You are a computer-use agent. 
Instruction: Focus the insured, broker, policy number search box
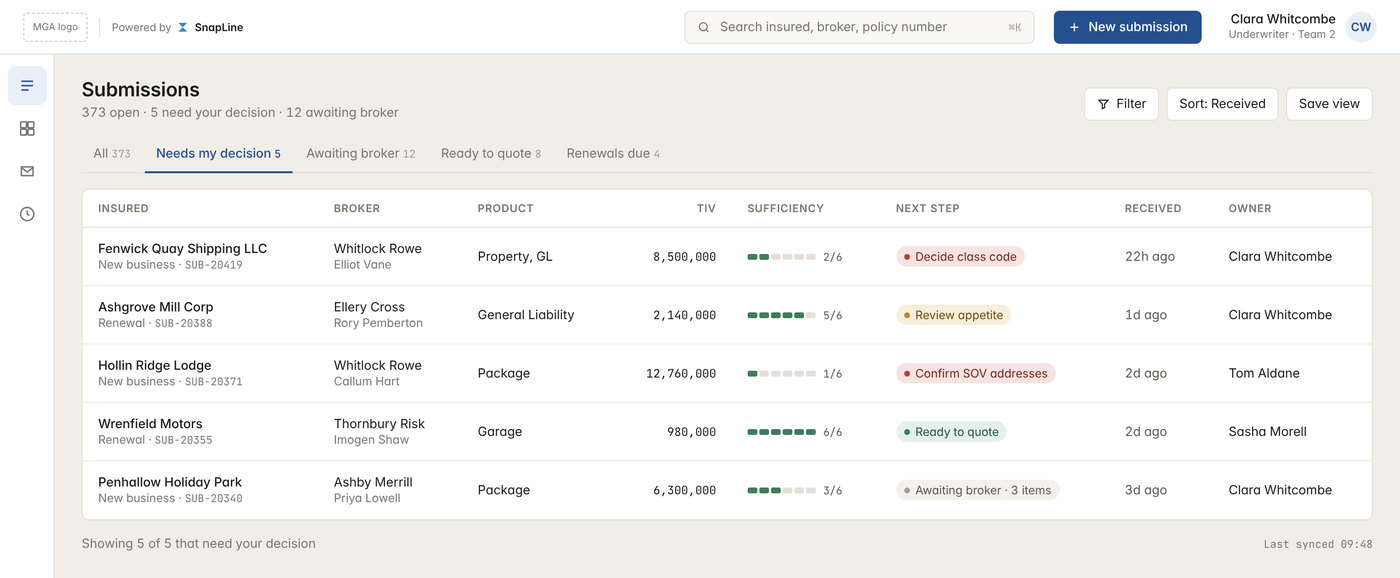859,27
